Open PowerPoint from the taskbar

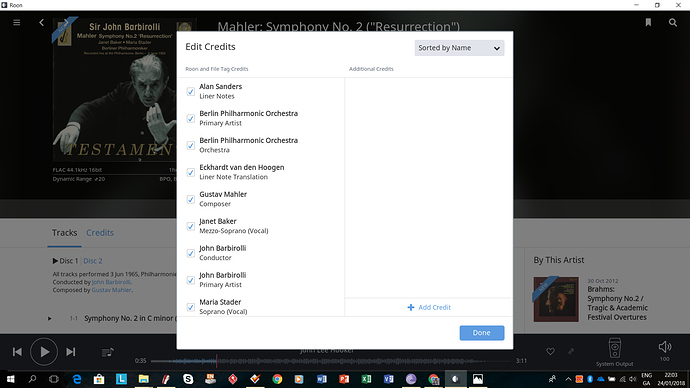click(344, 379)
